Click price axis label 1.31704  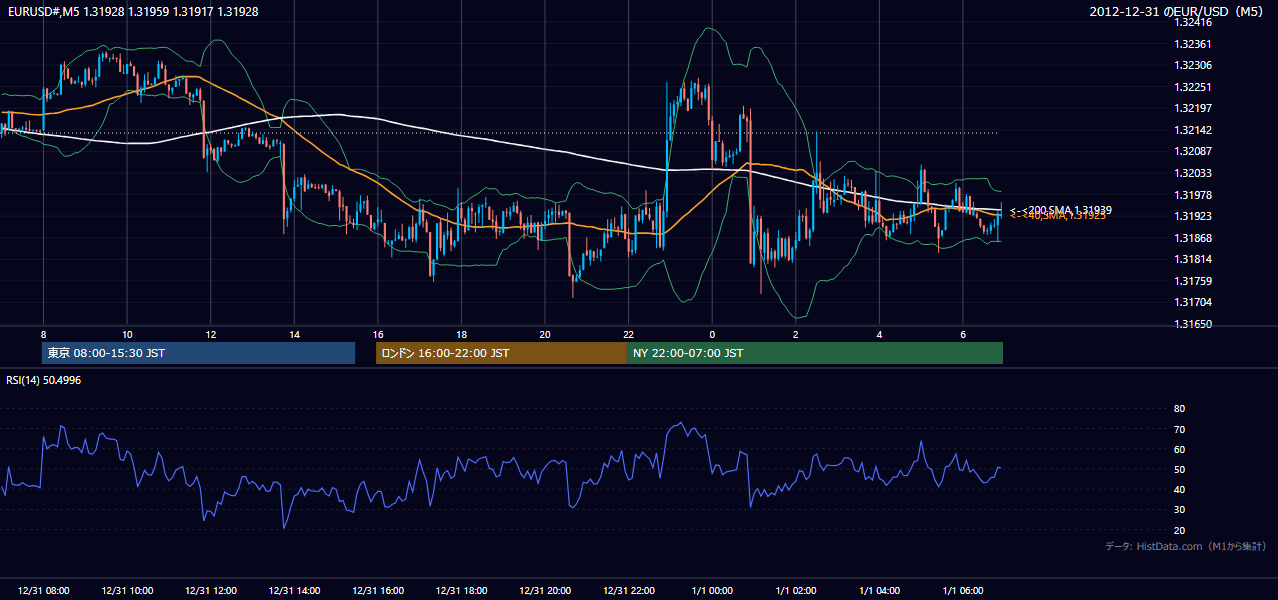tap(1193, 302)
